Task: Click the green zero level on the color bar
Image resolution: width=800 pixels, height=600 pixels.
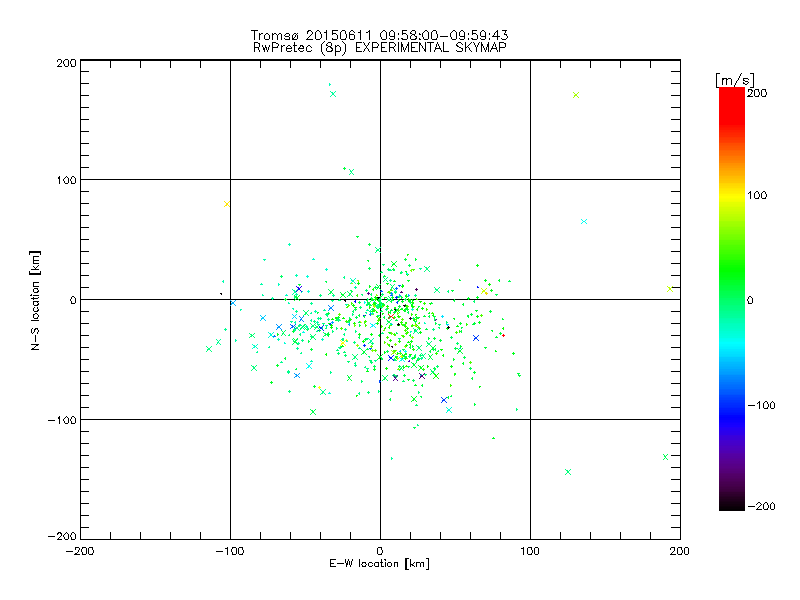Action: (x=731, y=299)
